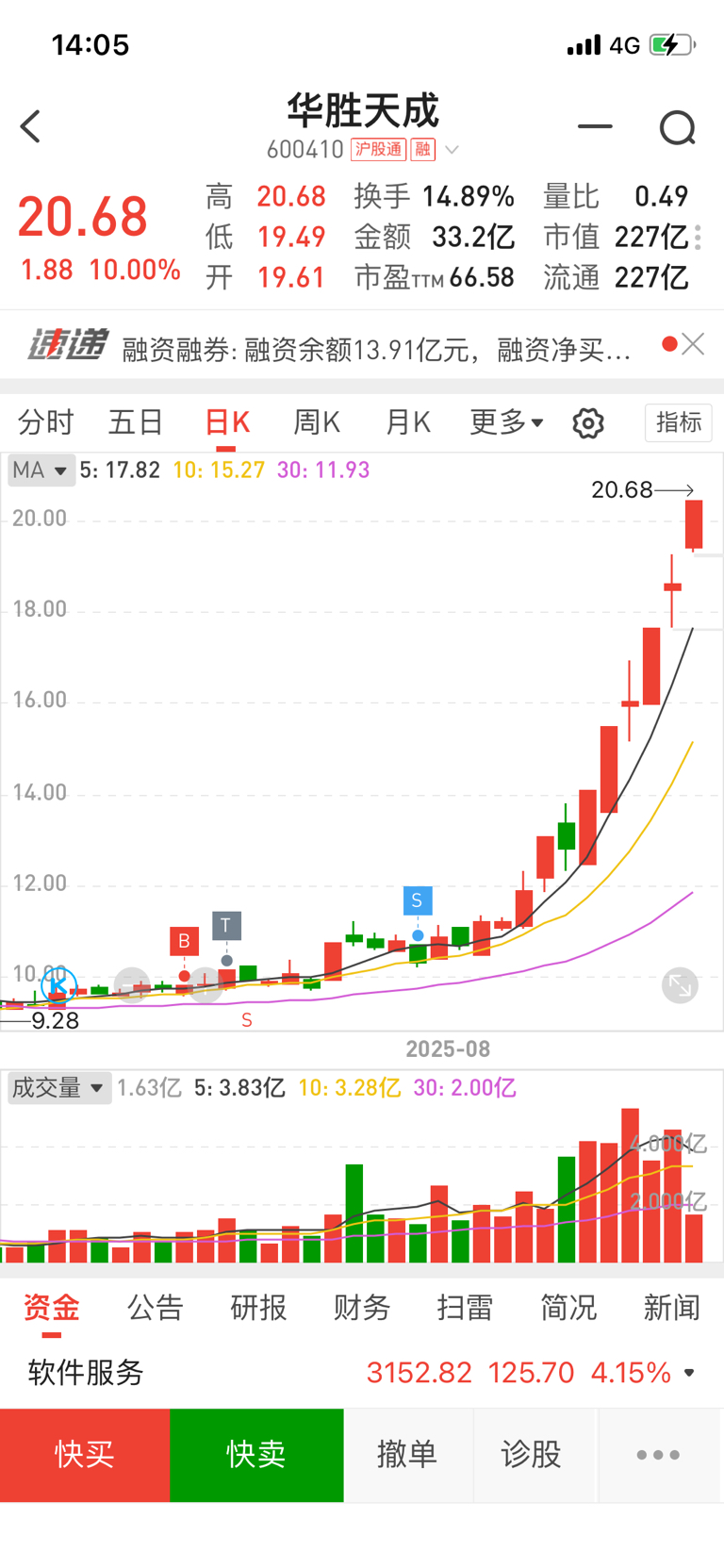Tap the 2025-08 date label

click(x=448, y=1049)
